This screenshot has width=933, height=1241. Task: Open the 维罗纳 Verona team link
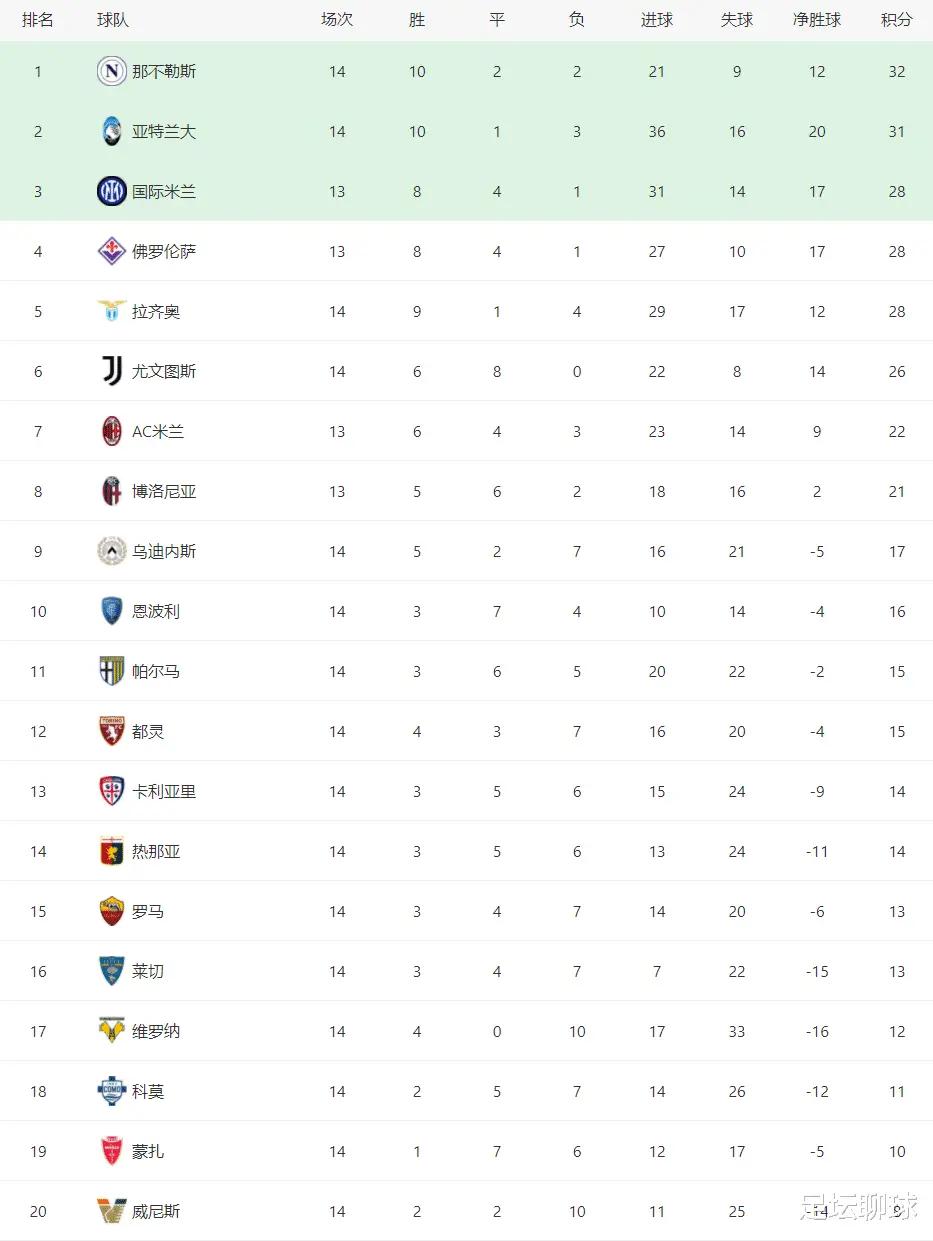point(156,1031)
